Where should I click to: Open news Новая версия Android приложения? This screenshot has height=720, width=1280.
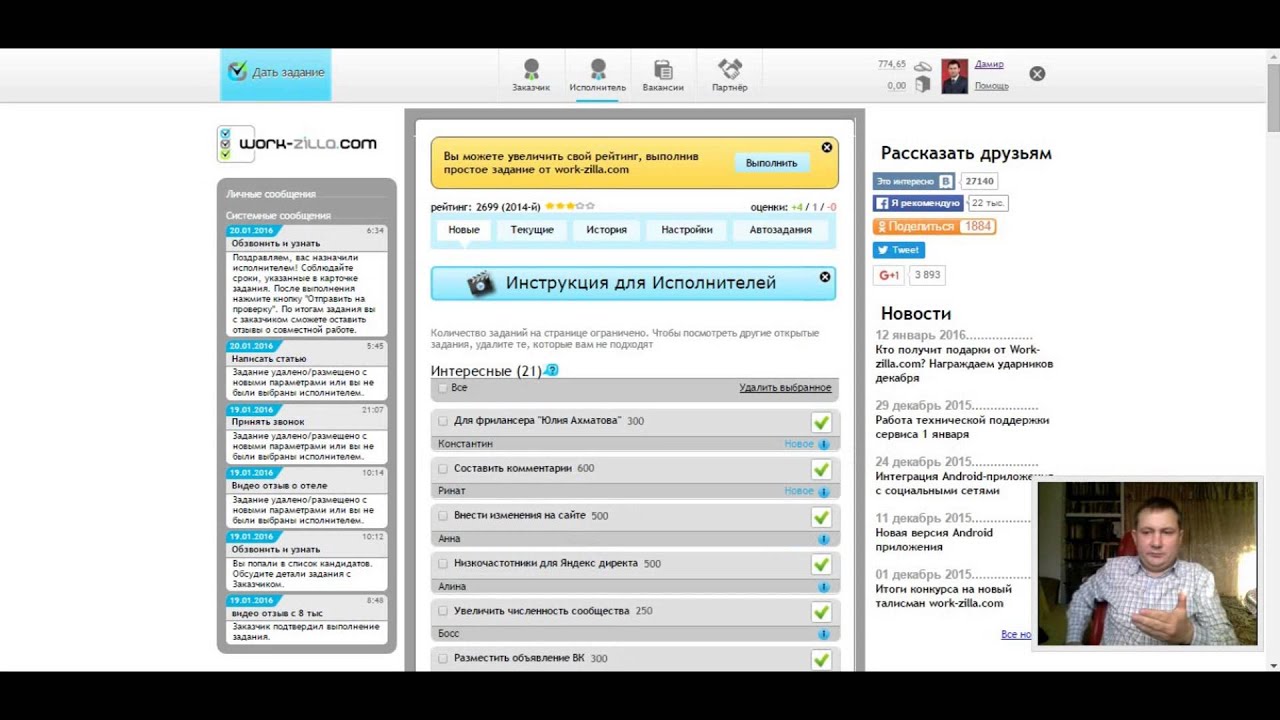click(x=934, y=540)
